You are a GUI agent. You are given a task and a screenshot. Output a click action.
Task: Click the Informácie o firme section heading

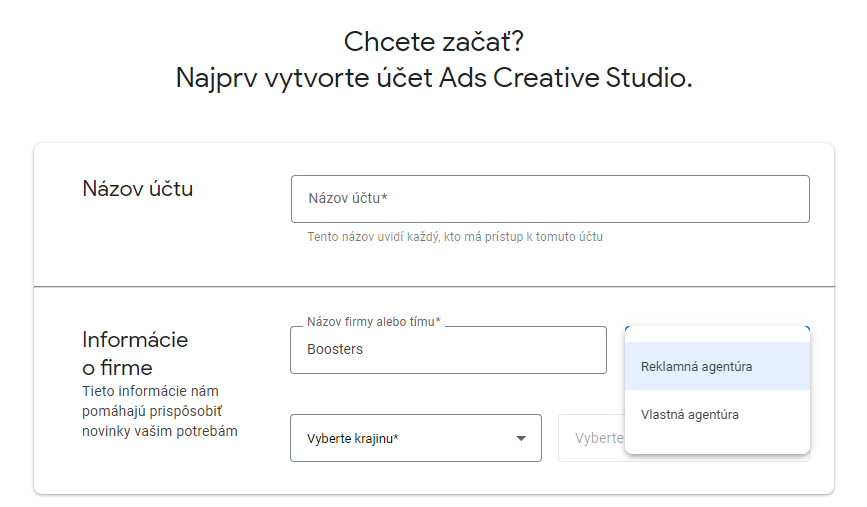click(x=135, y=353)
